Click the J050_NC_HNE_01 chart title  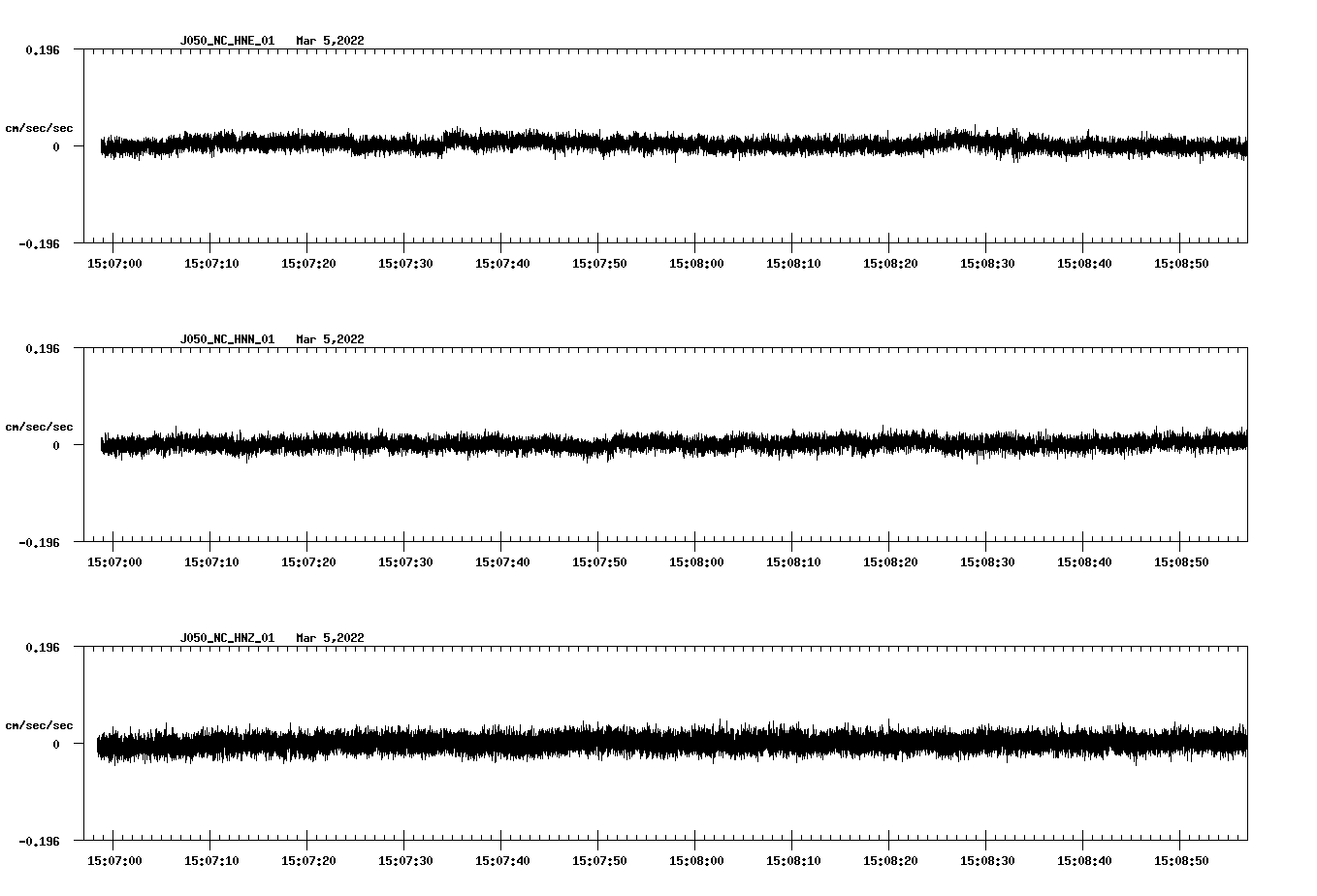tap(227, 41)
